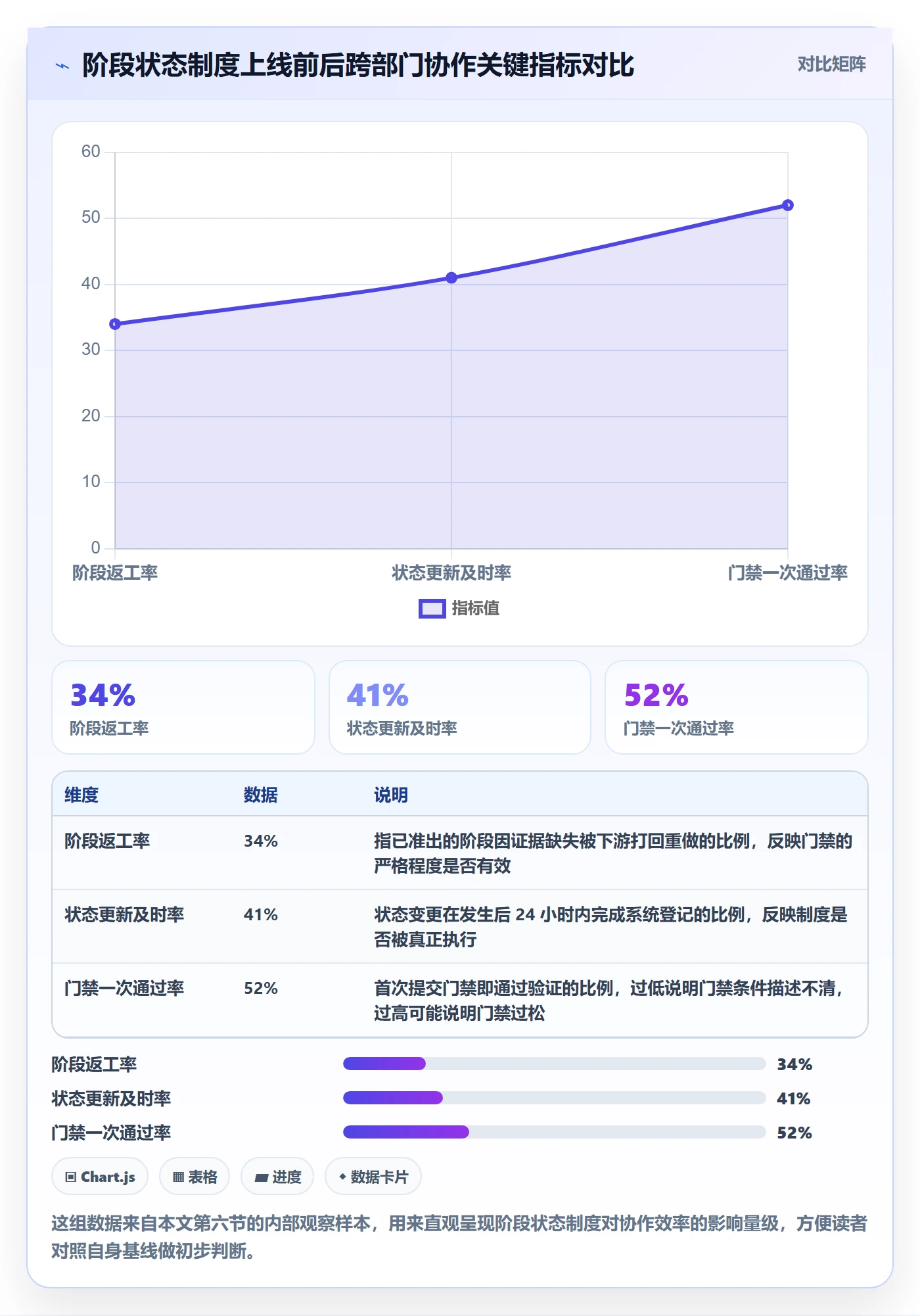Screen dimensions: 920x1316
Task: Select the chart data point for 状态更新及时率
Action: click(451, 278)
